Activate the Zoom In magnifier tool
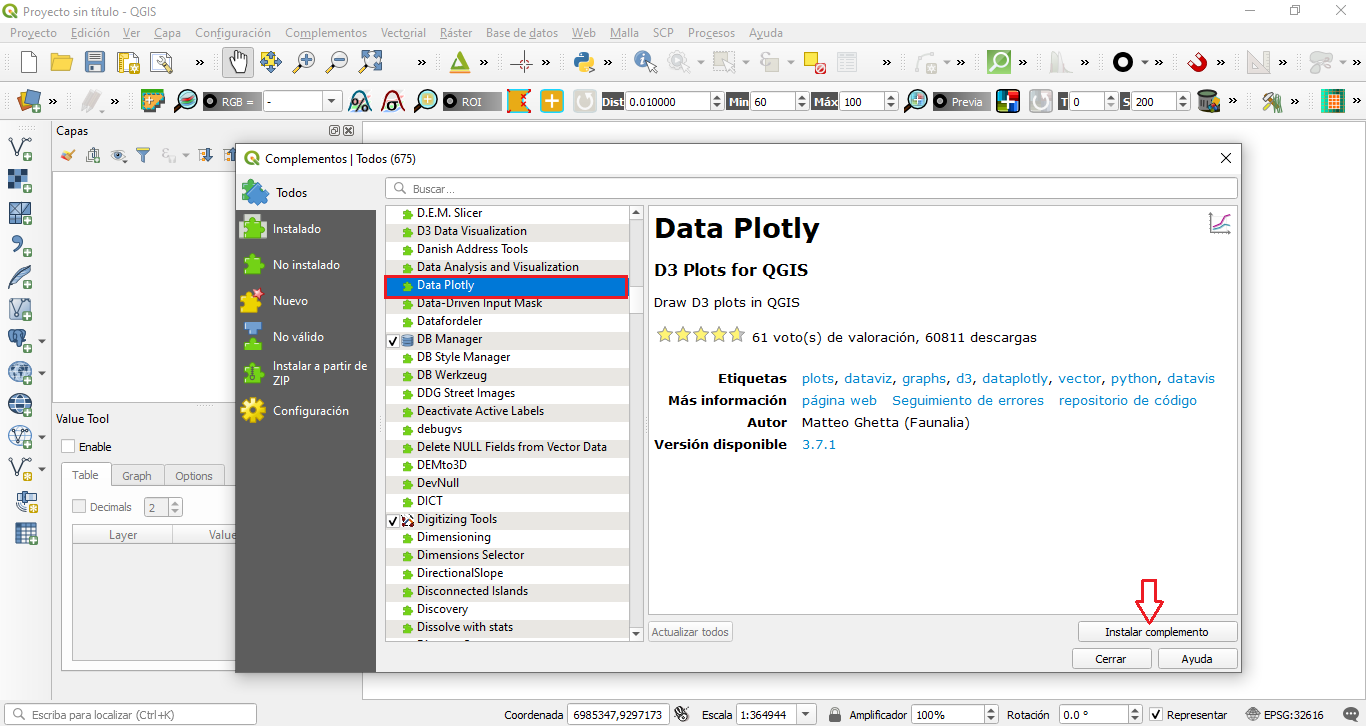Viewport: 1370px width, 726px height. (302, 62)
